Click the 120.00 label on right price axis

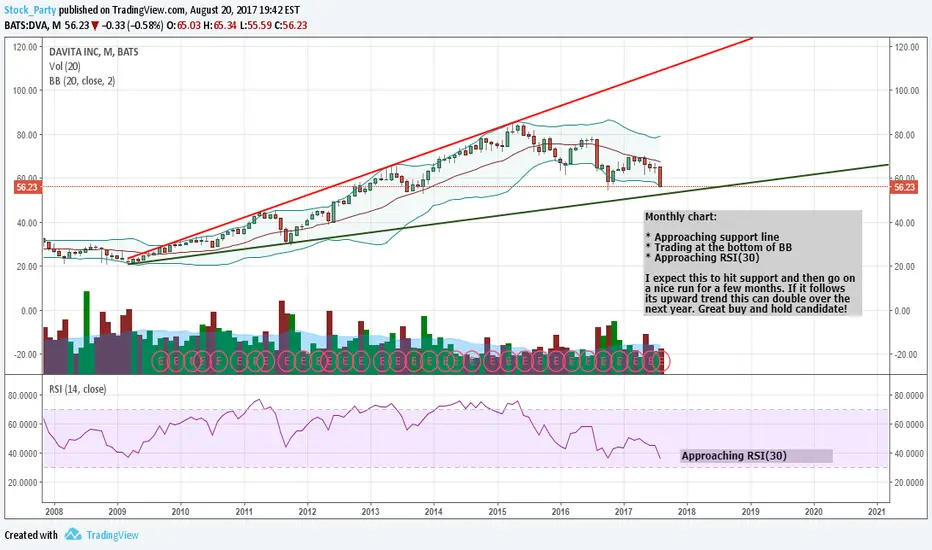coord(907,47)
